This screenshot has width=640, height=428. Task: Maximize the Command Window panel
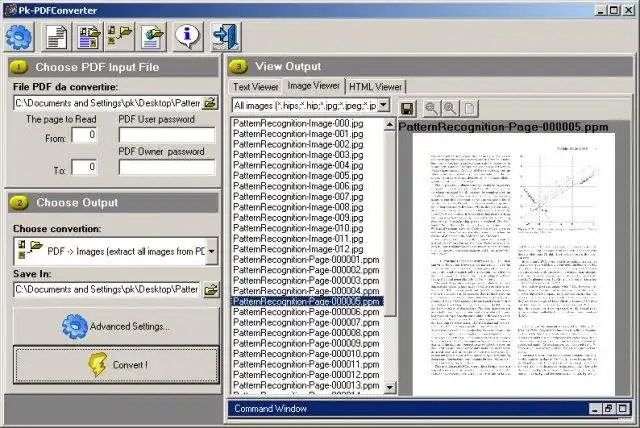click(x=623, y=408)
